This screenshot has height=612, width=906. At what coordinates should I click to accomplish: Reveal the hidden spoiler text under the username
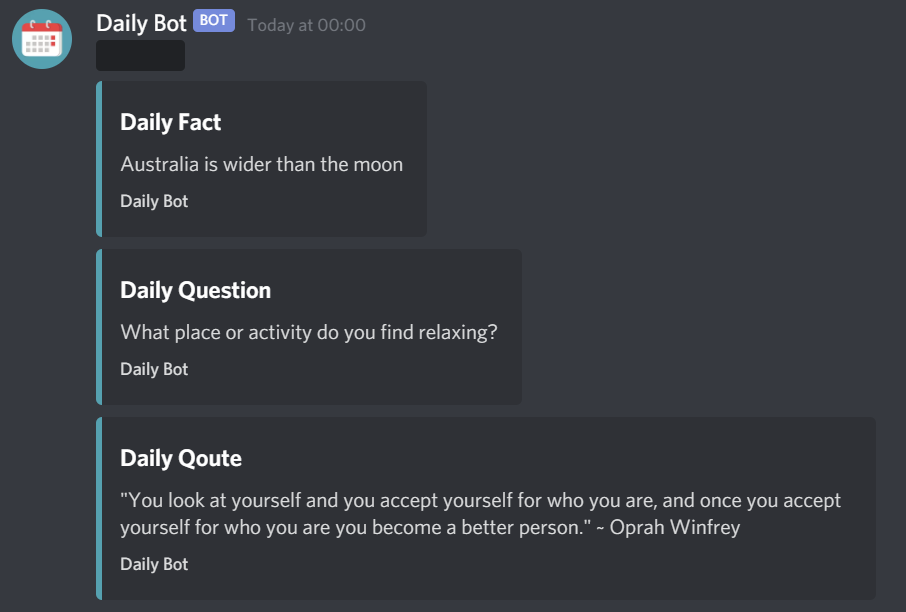coord(140,56)
